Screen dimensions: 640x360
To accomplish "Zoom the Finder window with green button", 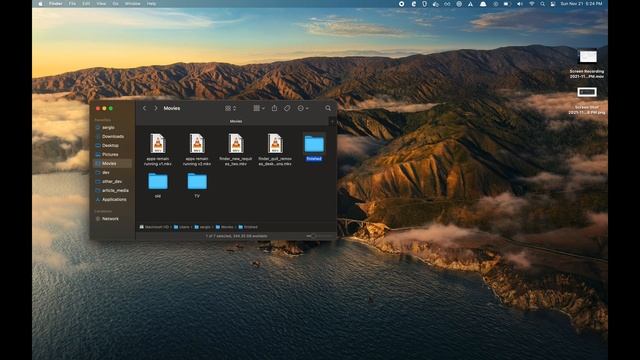I will click(111, 108).
